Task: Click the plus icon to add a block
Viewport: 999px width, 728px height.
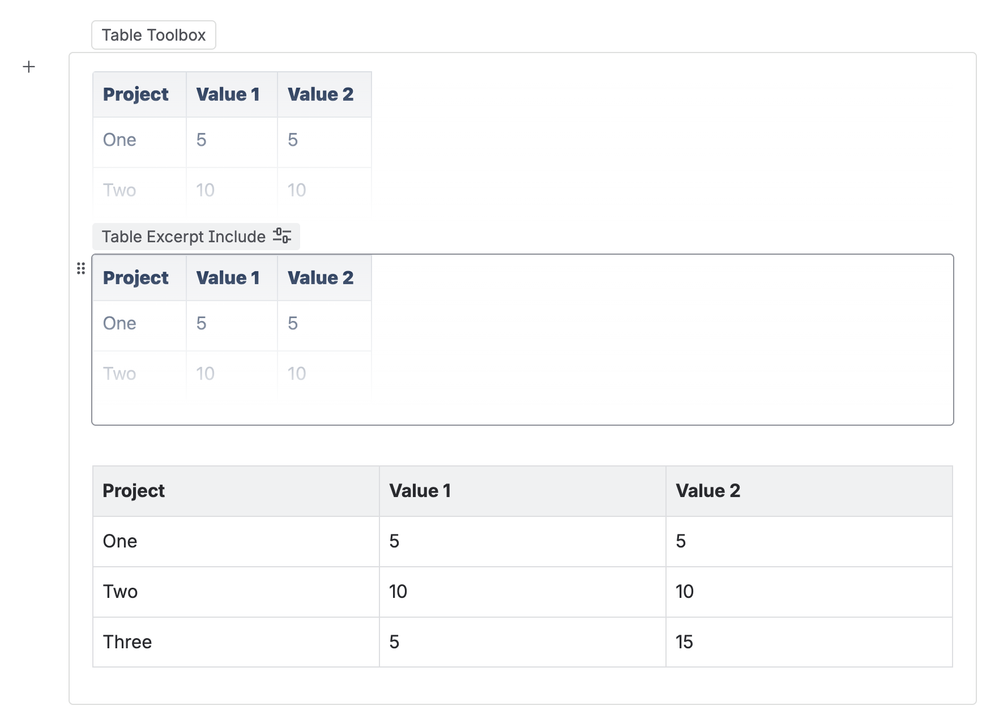Action: point(29,67)
